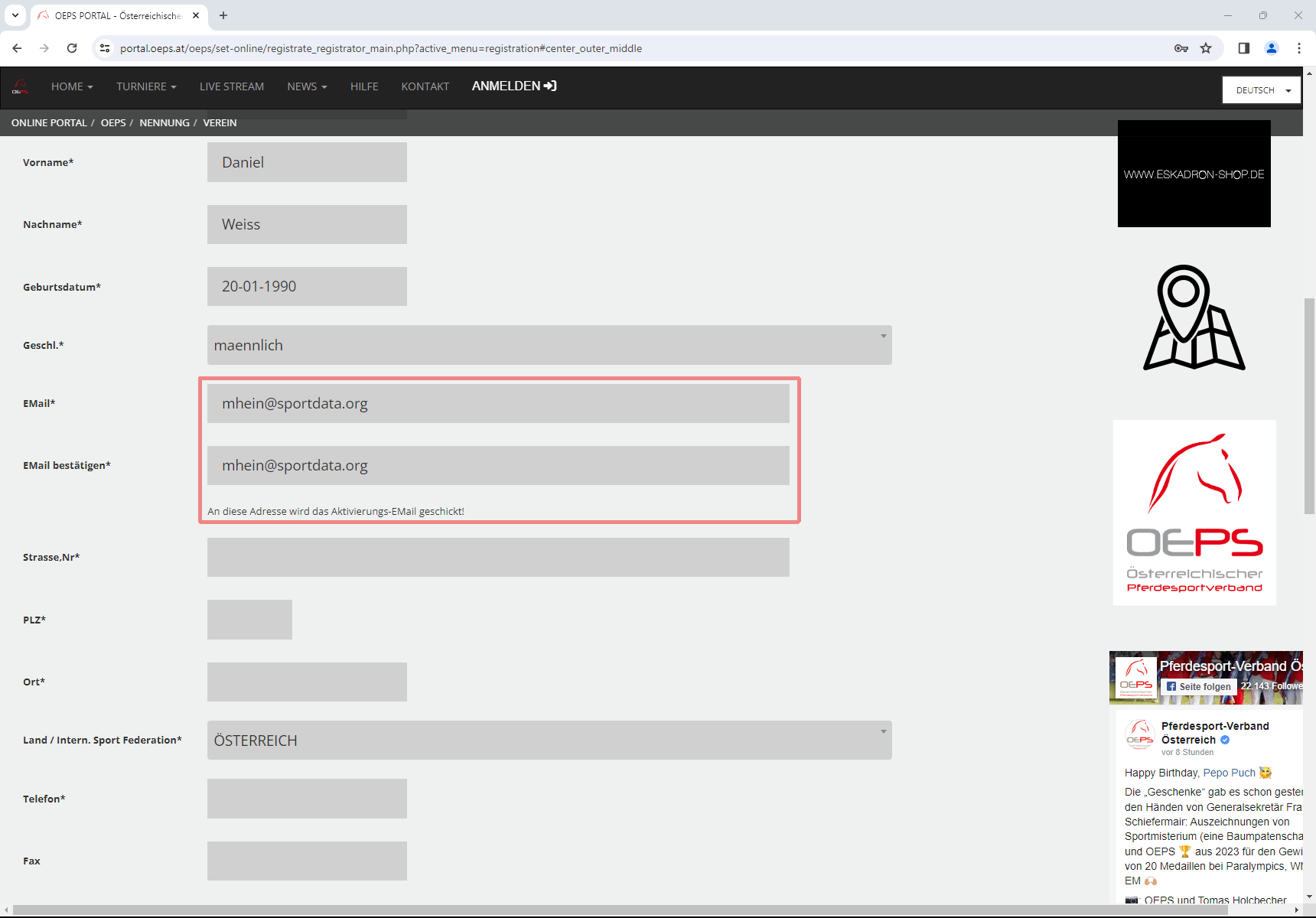1316x918 pixels.
Task: Click the OEPS breadcrumb link
Action: tap(113, 123)
